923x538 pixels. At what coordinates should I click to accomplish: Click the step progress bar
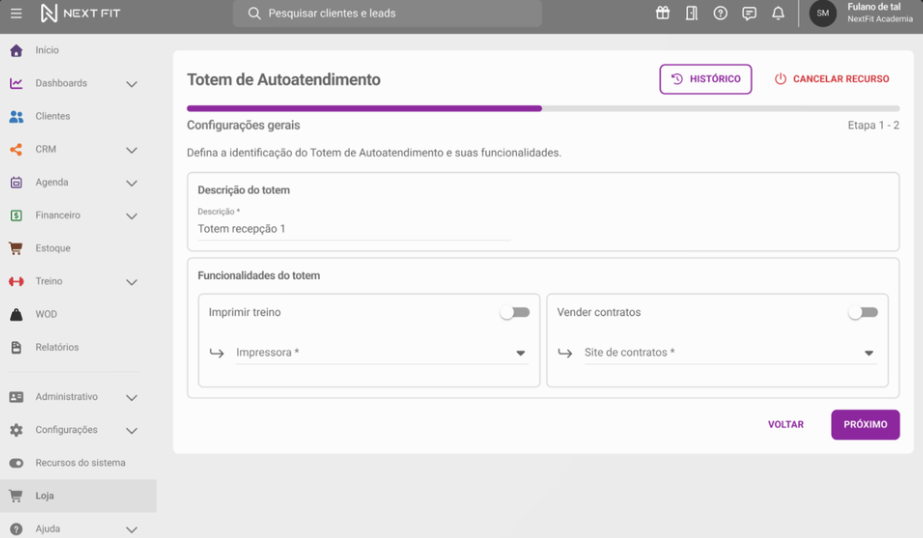pyautogui.click(x=543, y=108)
